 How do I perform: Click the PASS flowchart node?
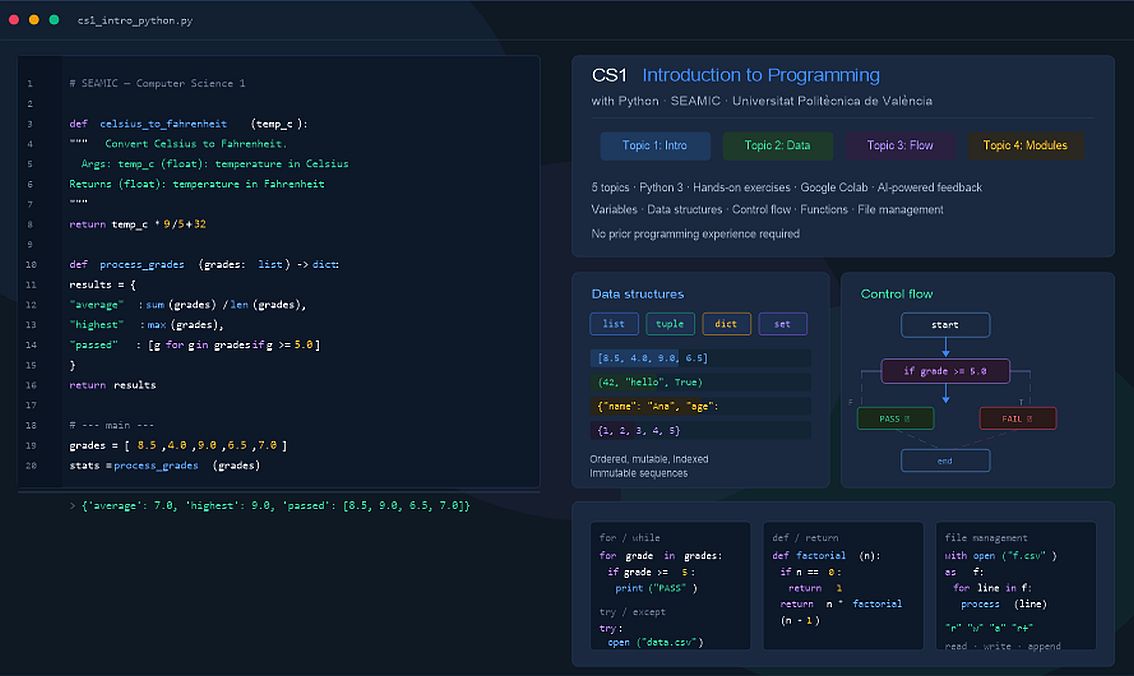[x=895, y=419]
